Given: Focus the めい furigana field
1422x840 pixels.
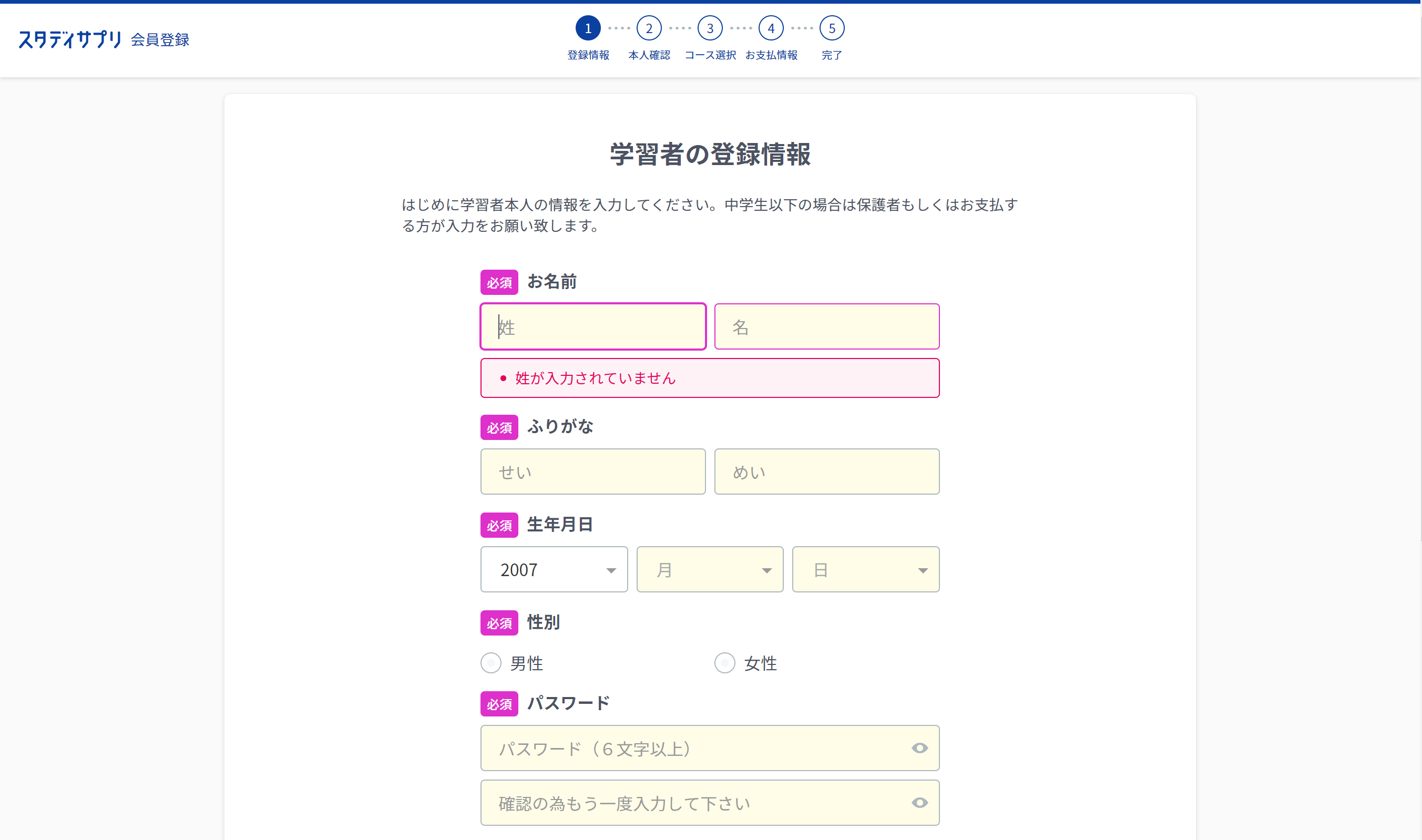Looking at the screenshot, I should coord(826,472).
